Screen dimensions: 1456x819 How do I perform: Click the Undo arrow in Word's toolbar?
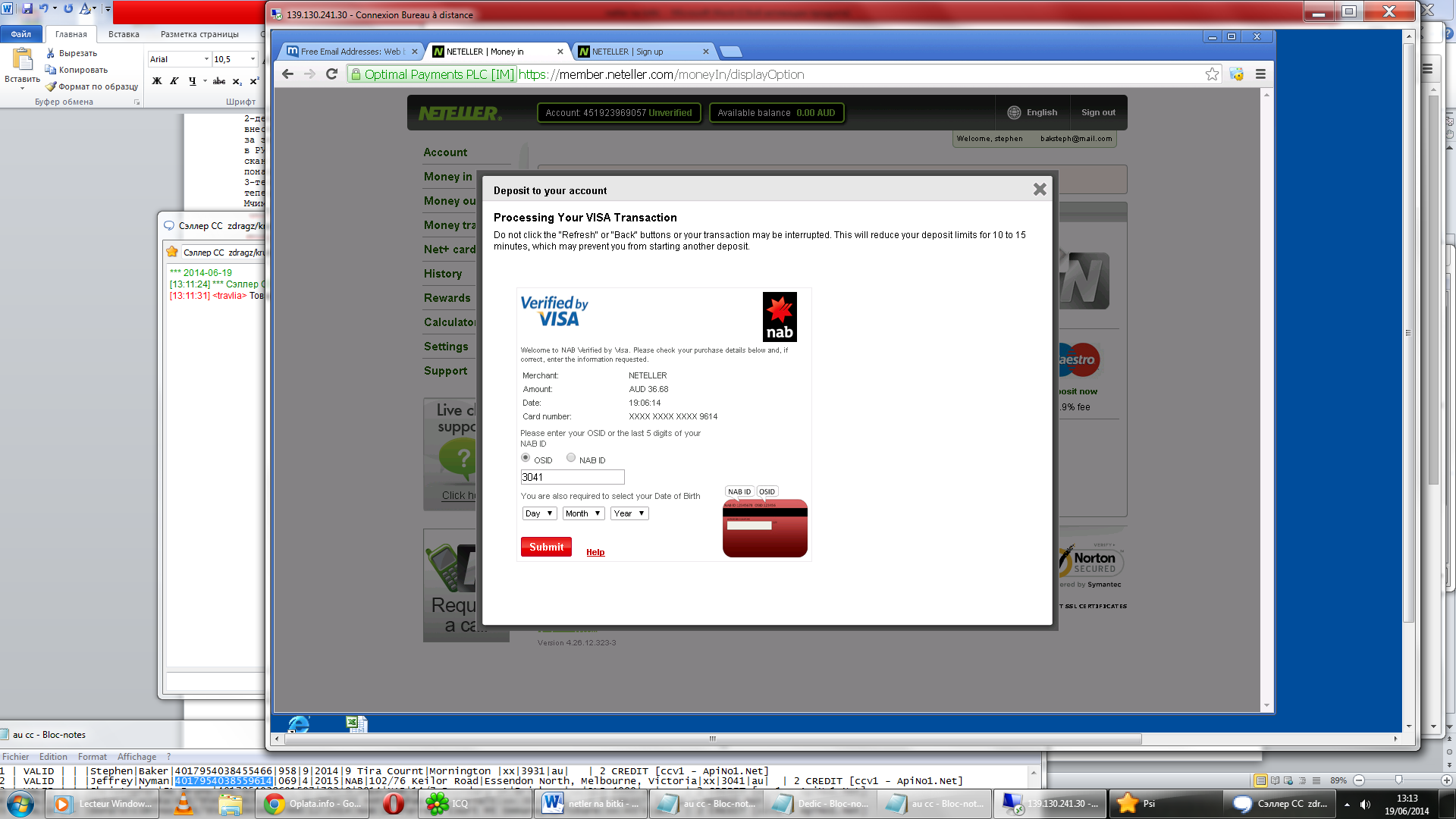43,8
